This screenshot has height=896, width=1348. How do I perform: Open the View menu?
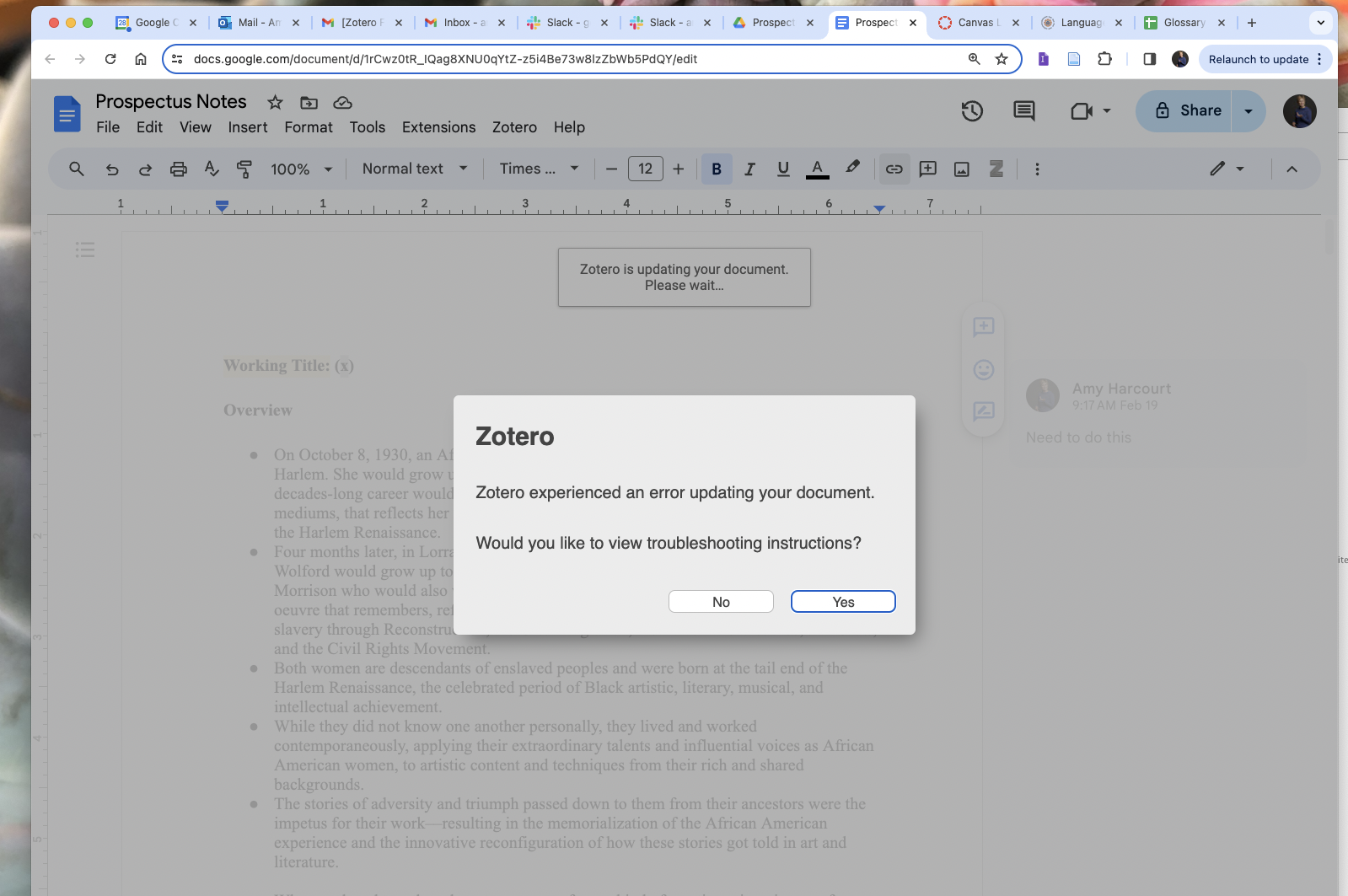click(x=196, y=127)
